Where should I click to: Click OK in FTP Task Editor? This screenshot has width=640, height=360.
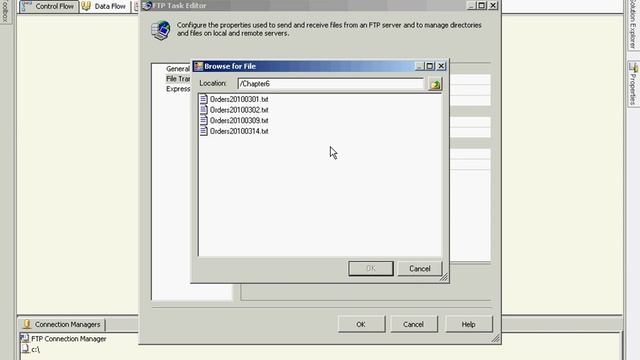[361, 324]
